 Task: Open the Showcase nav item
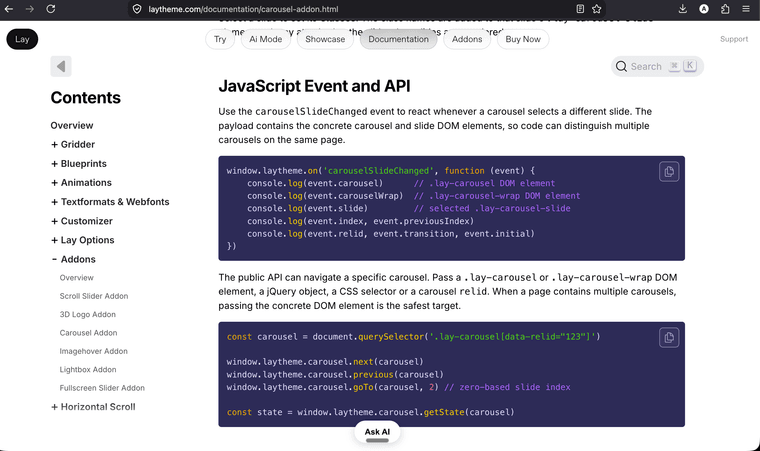325,39
